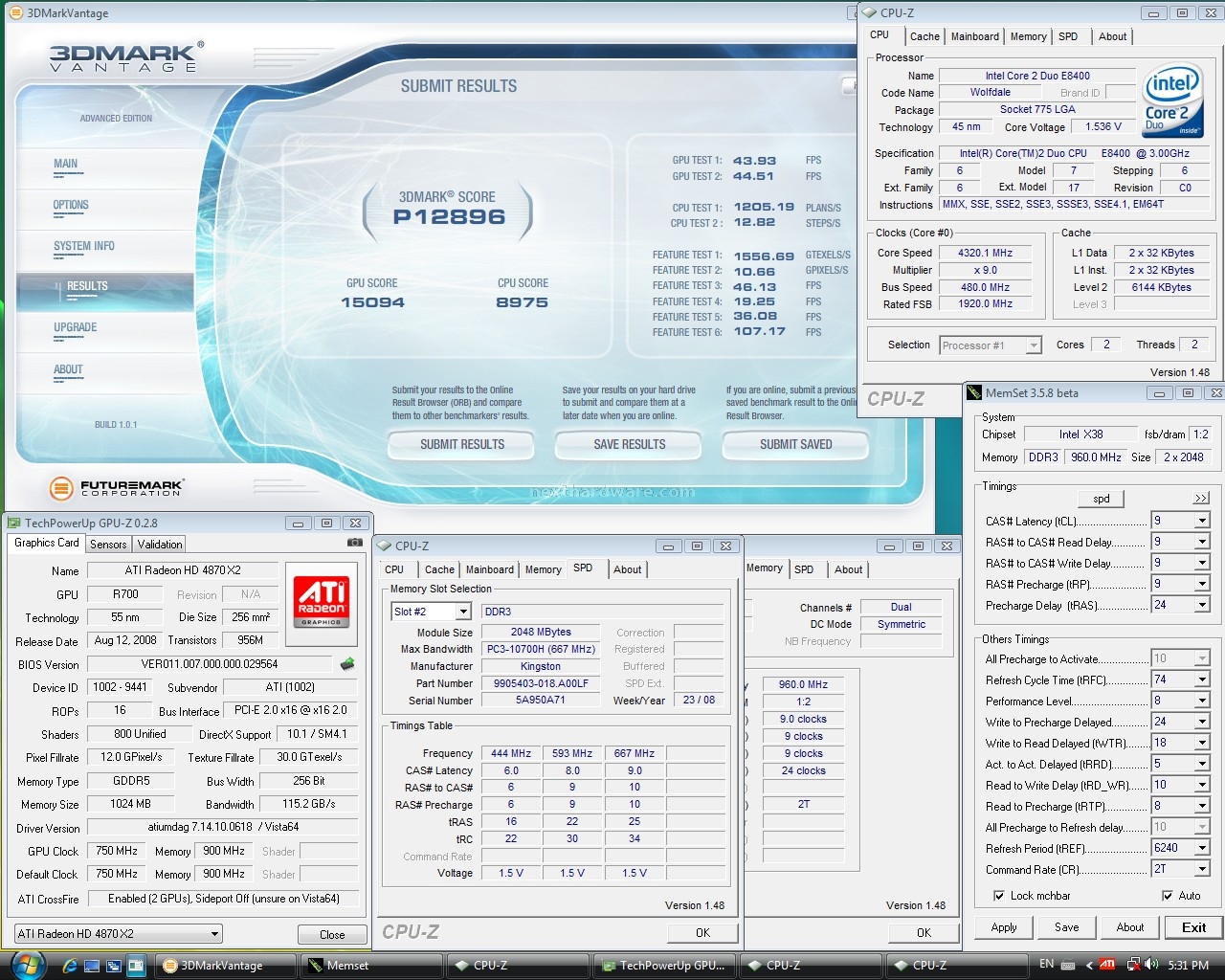Image resolution: width=1225 pixels, height=980 pixels.
Task: Open the Precharge Delay (tRAS) dropdown
Action: pos(1202,605)
